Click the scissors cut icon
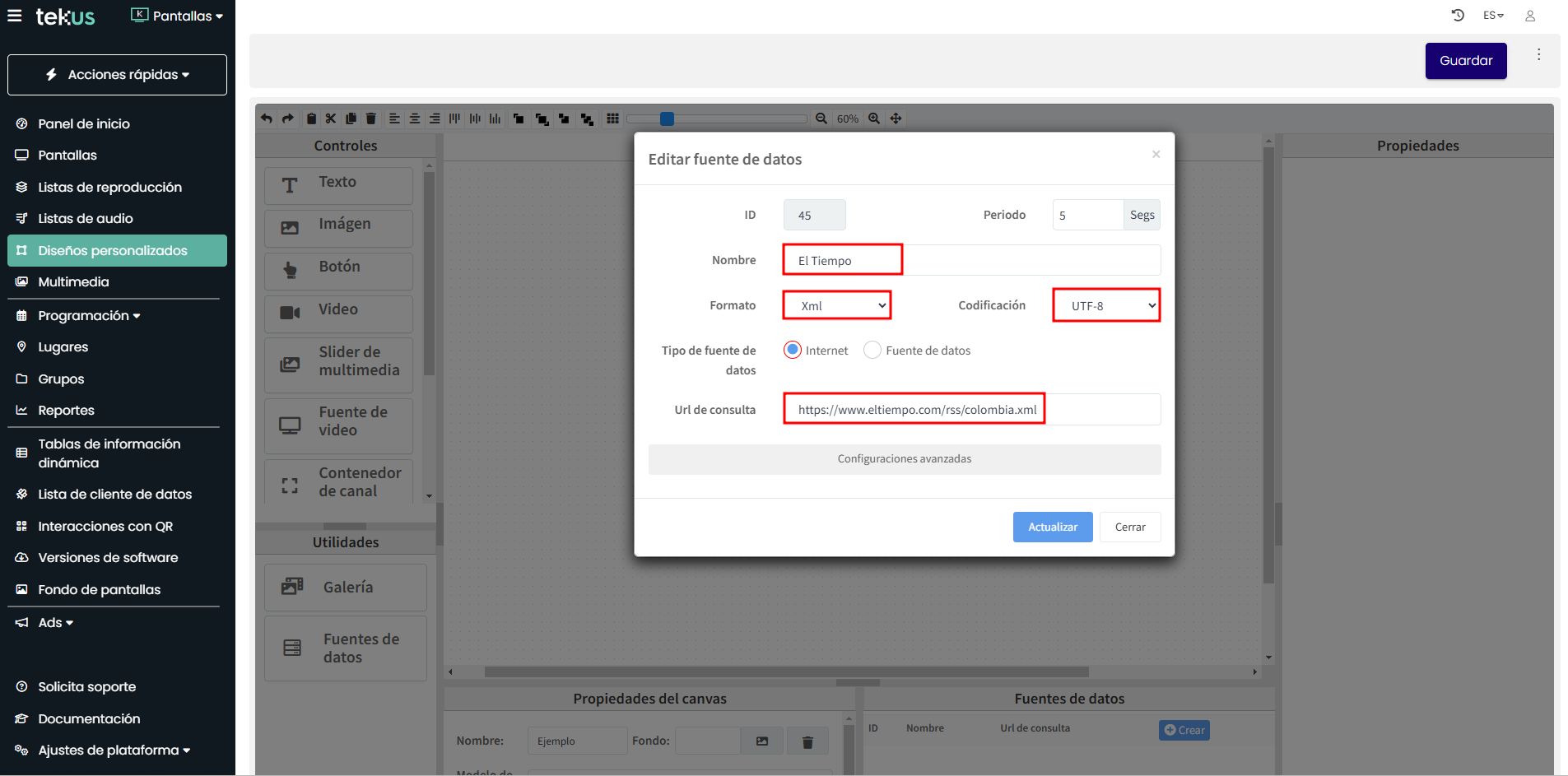This screenshot has width=1568, height=776. tap(331, 118)
